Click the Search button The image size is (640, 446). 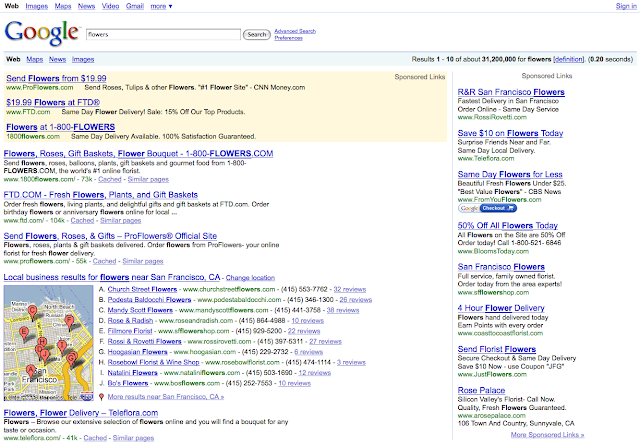pos(257,35)
